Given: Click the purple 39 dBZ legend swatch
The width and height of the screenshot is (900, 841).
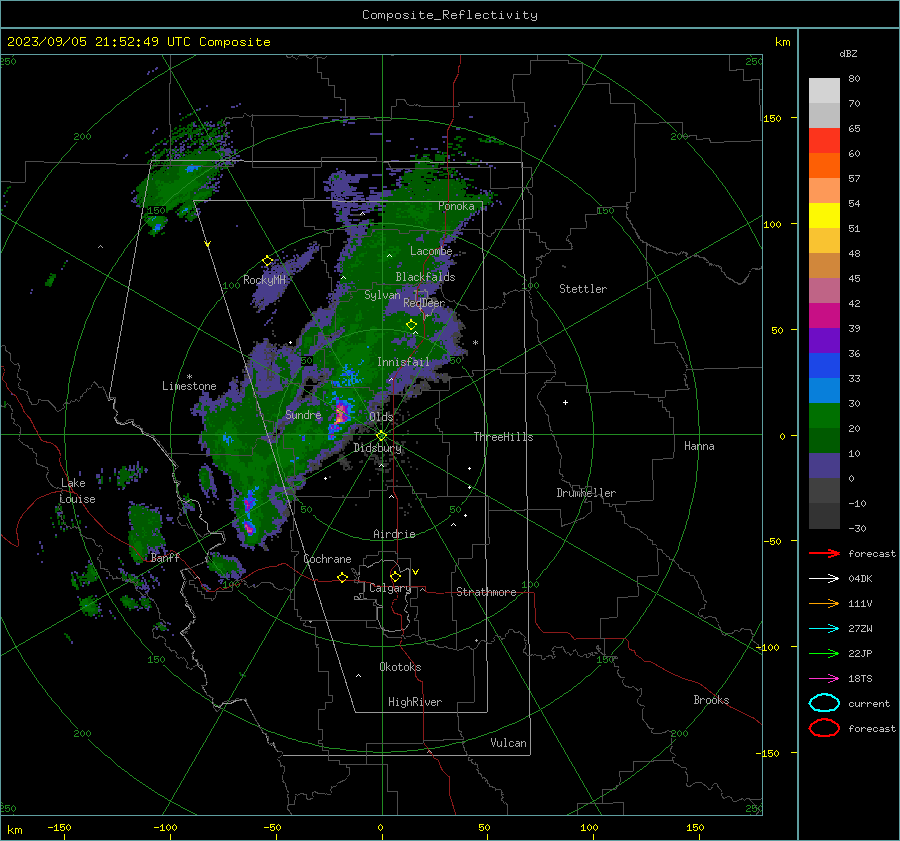Looking at the screenshot, I should [x=824, y=341].
